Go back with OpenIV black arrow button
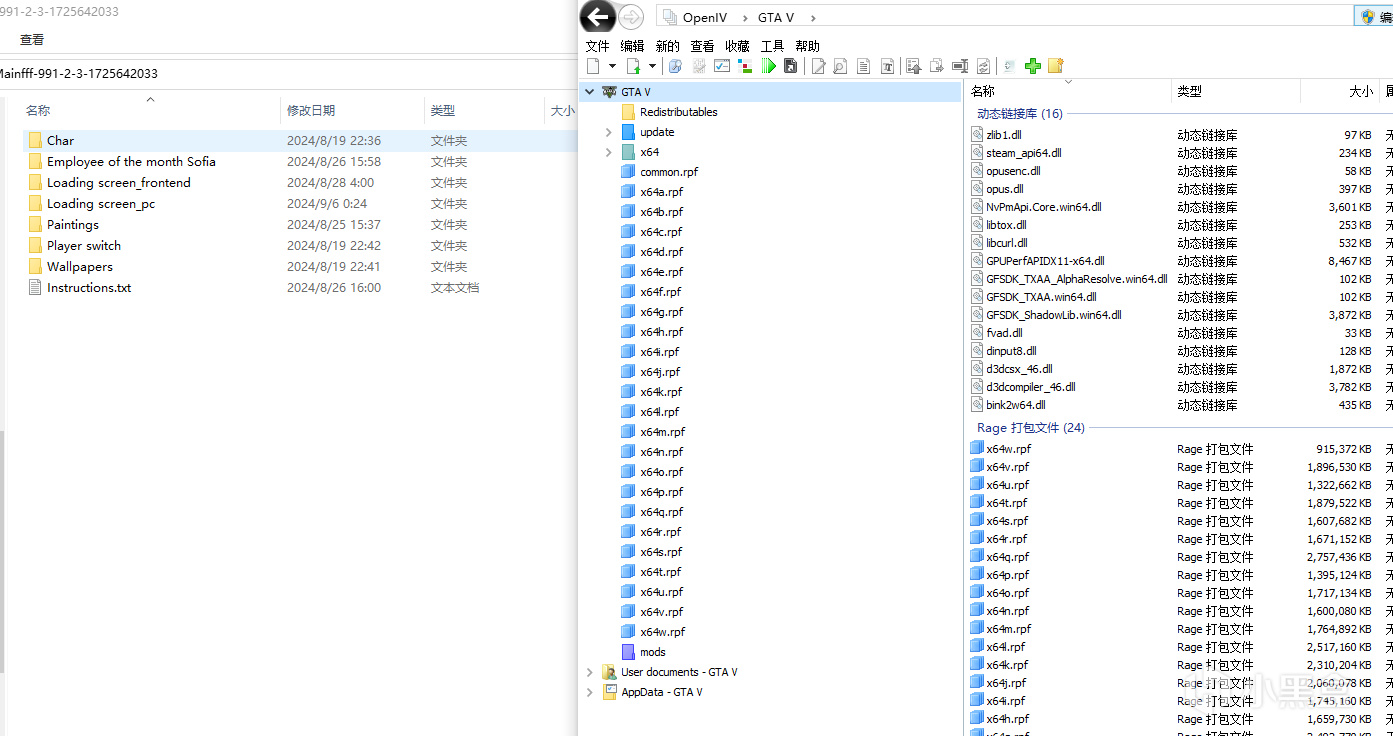This screenshot has width=1393, height=736. 597,16
